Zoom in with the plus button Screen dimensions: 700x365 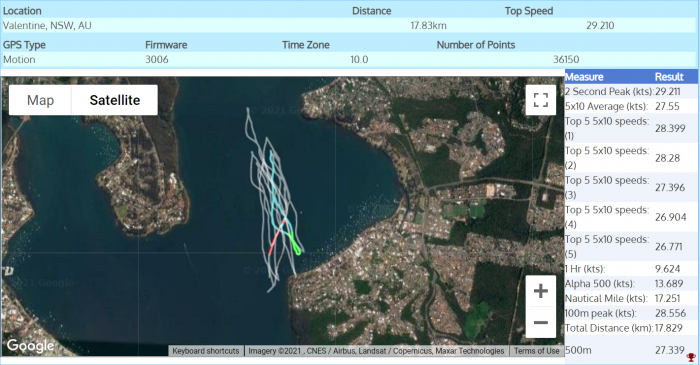tap(541, 291)
